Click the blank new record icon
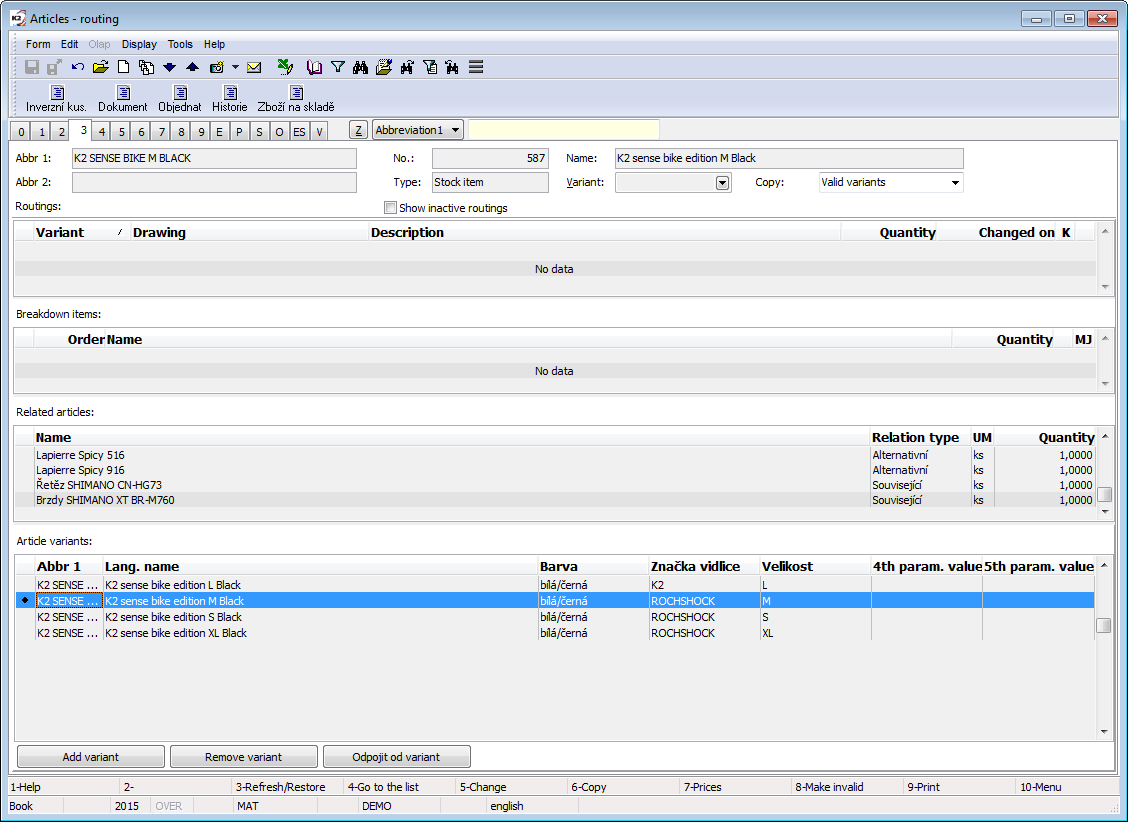The image size is (1128, 822). (x=124, y=68)
